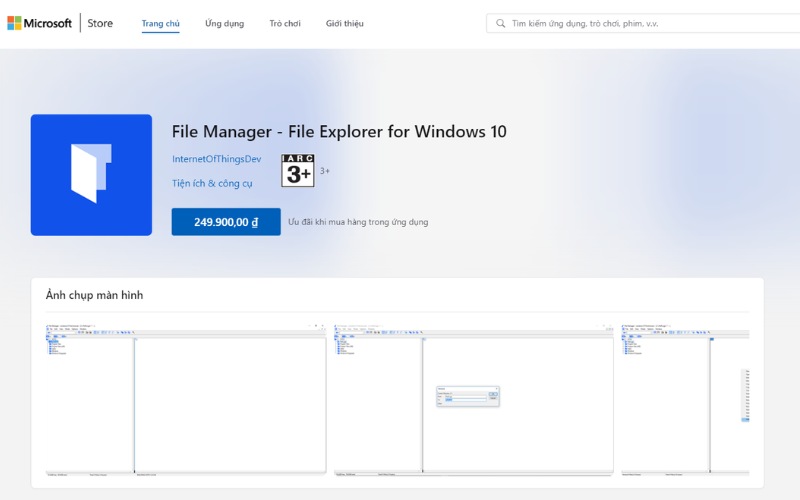View the third partially visible screenshot

coord(685,398)
